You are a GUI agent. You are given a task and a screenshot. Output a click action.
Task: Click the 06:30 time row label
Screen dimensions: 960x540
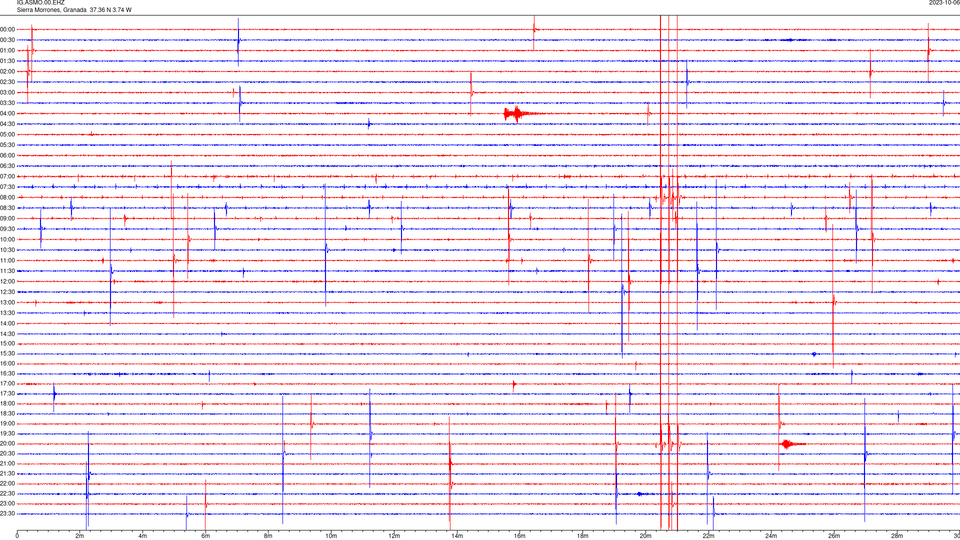click(7, 166)
